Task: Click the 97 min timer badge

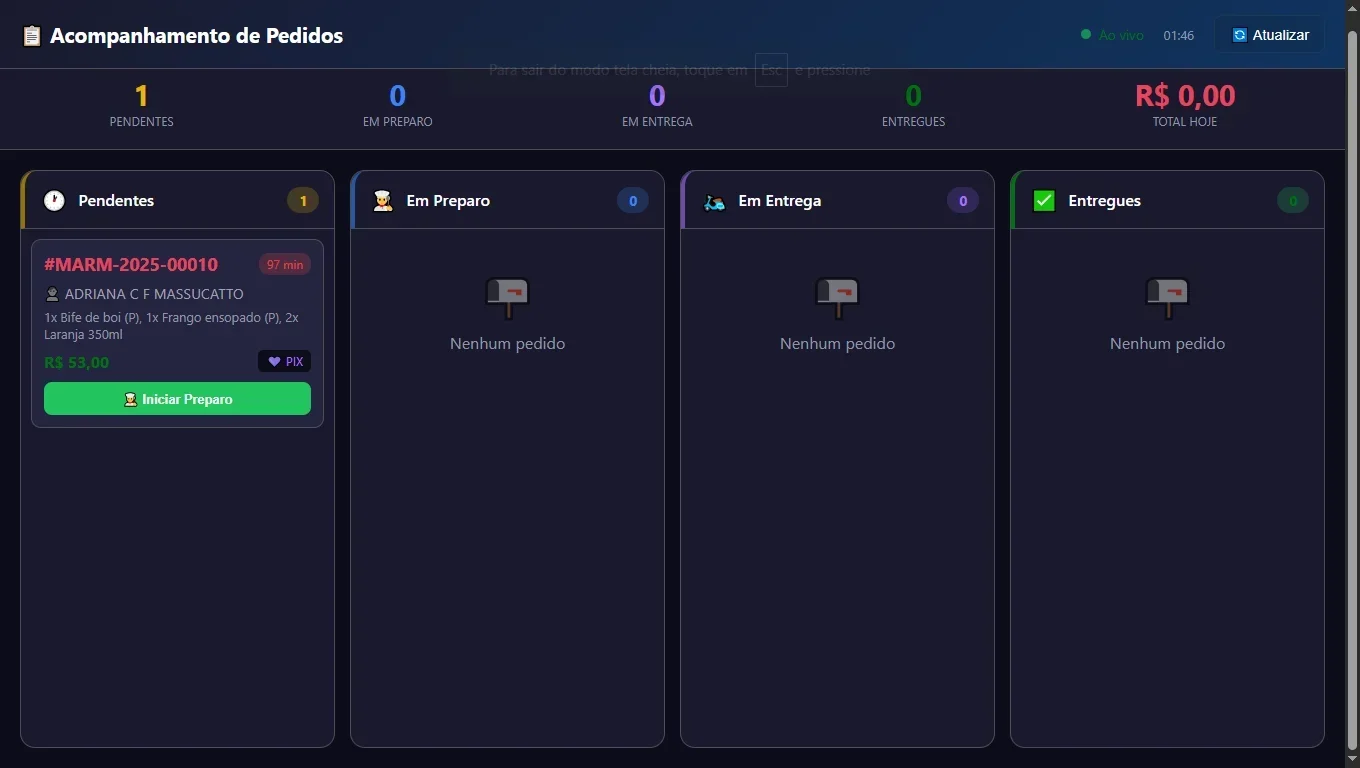Action: (284, 264)
